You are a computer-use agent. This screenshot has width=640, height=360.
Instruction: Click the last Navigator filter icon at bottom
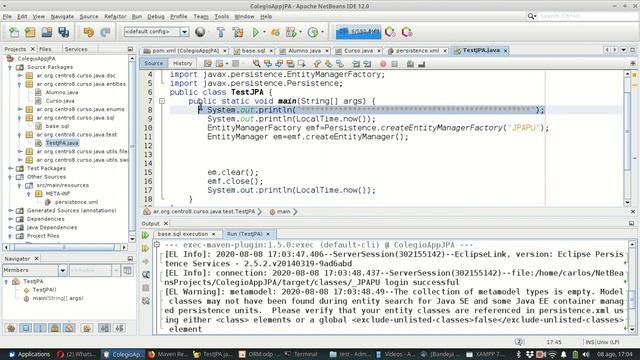coord(119,328)
